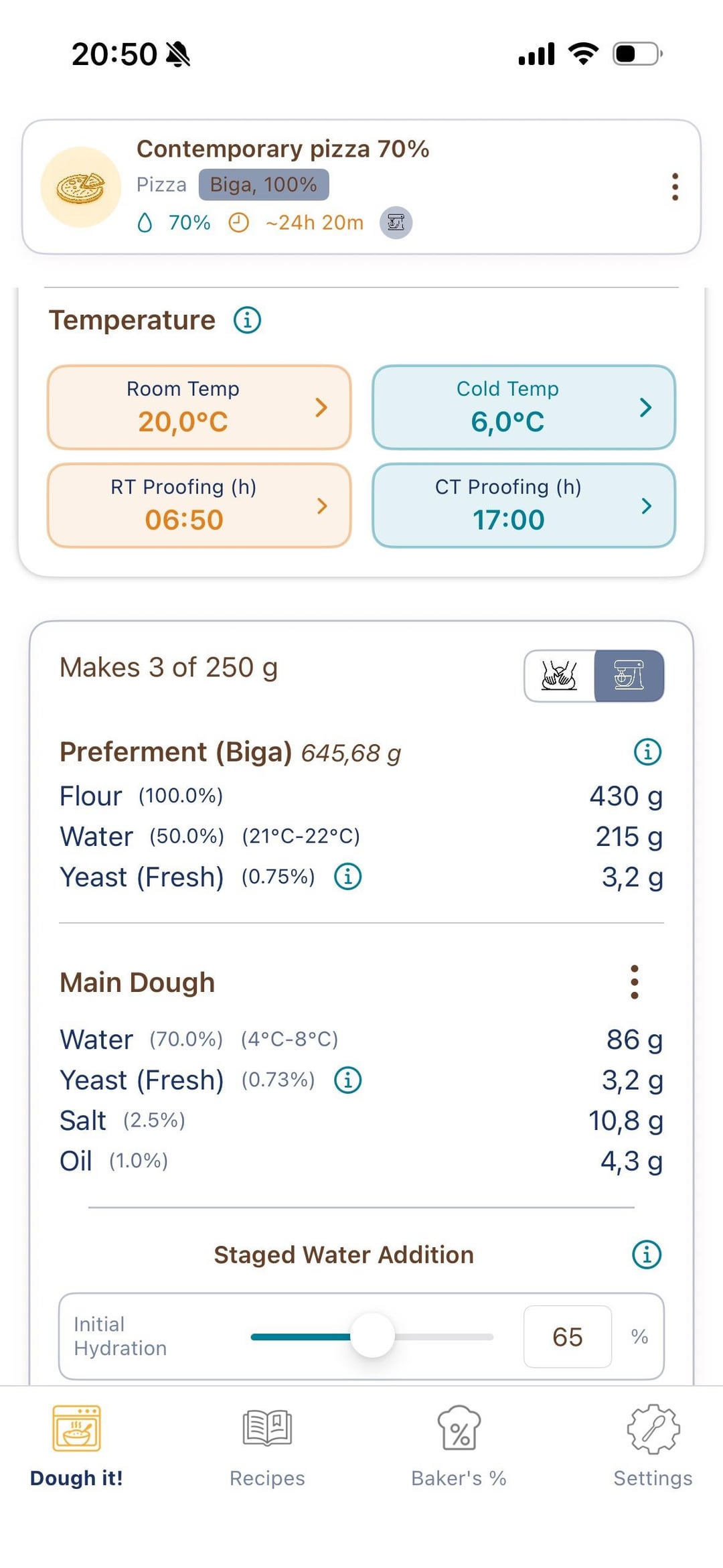Open Main Dough three-dot options

(634, 982)
